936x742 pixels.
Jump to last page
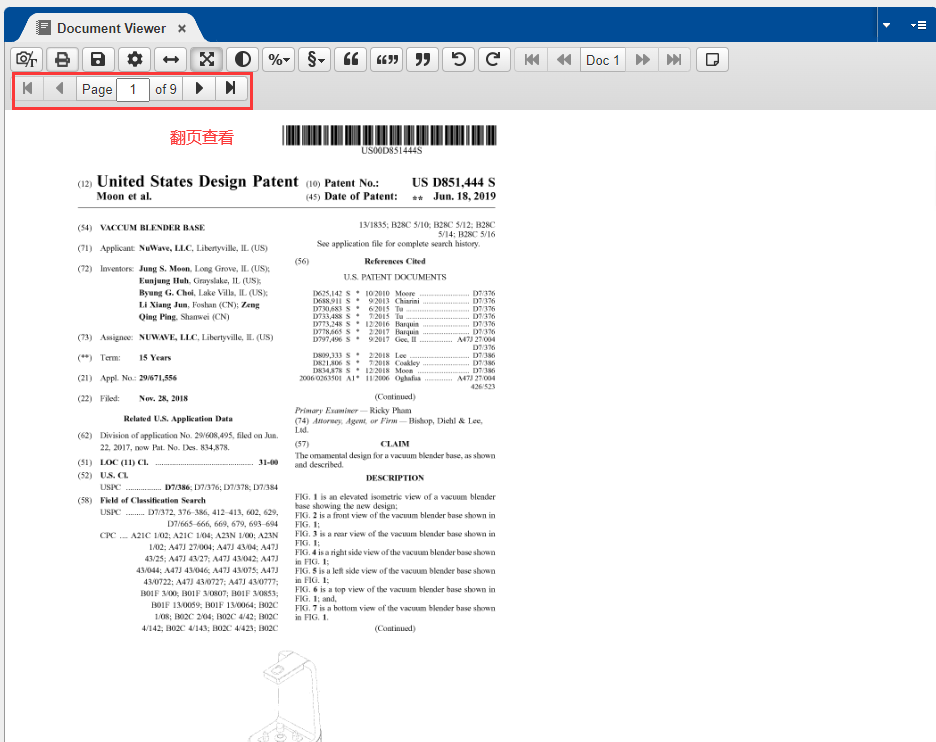point(231,89)
